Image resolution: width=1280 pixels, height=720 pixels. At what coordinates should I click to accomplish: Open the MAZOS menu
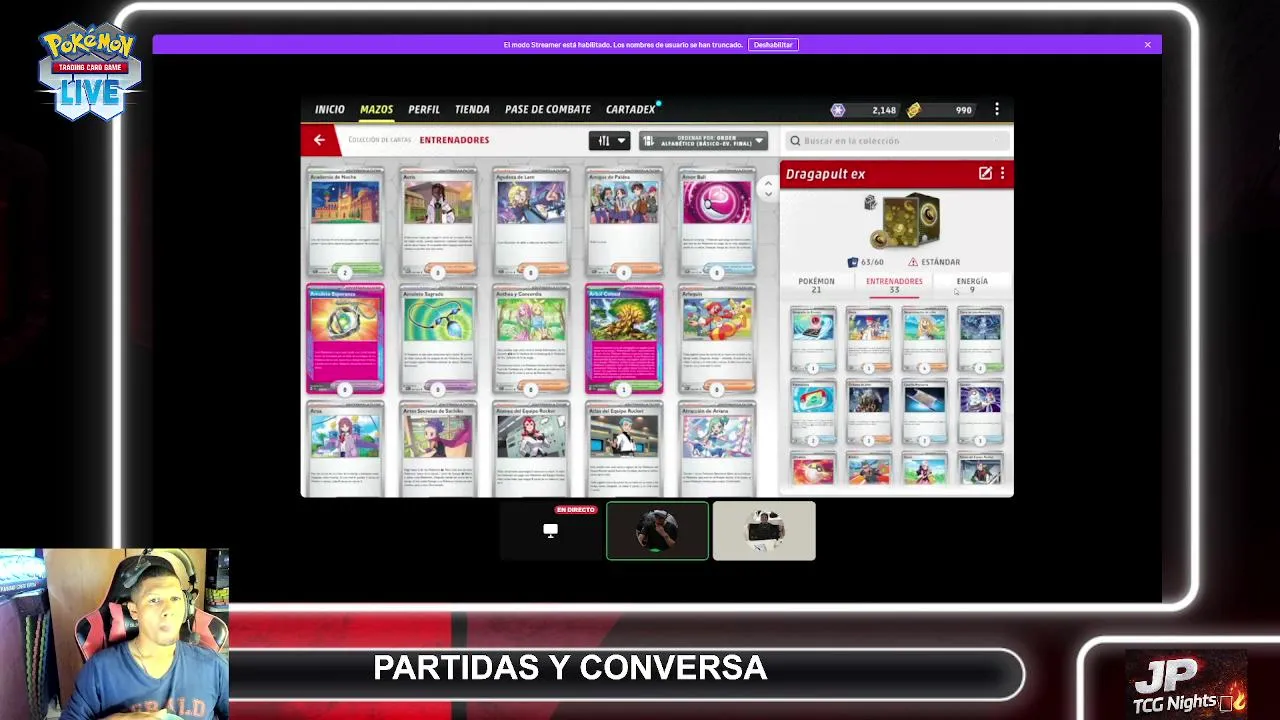[376, 109]
